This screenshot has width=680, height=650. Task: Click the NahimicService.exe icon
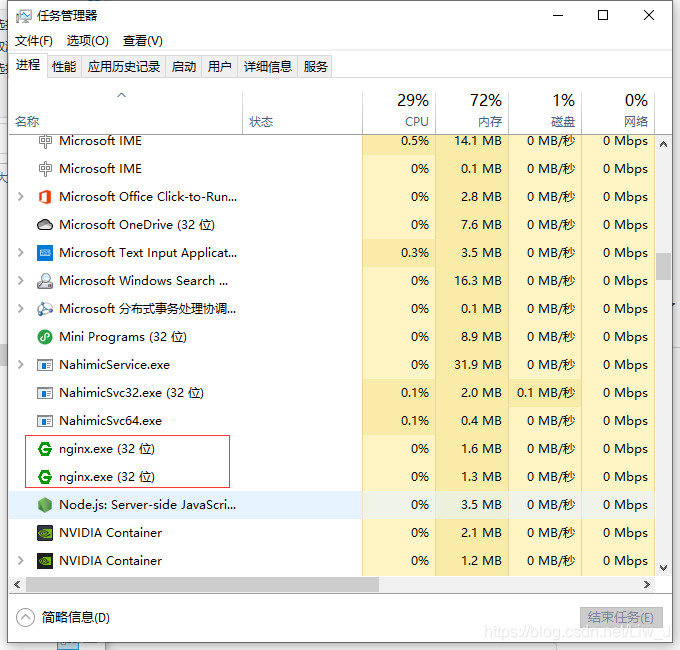(45, 365)
